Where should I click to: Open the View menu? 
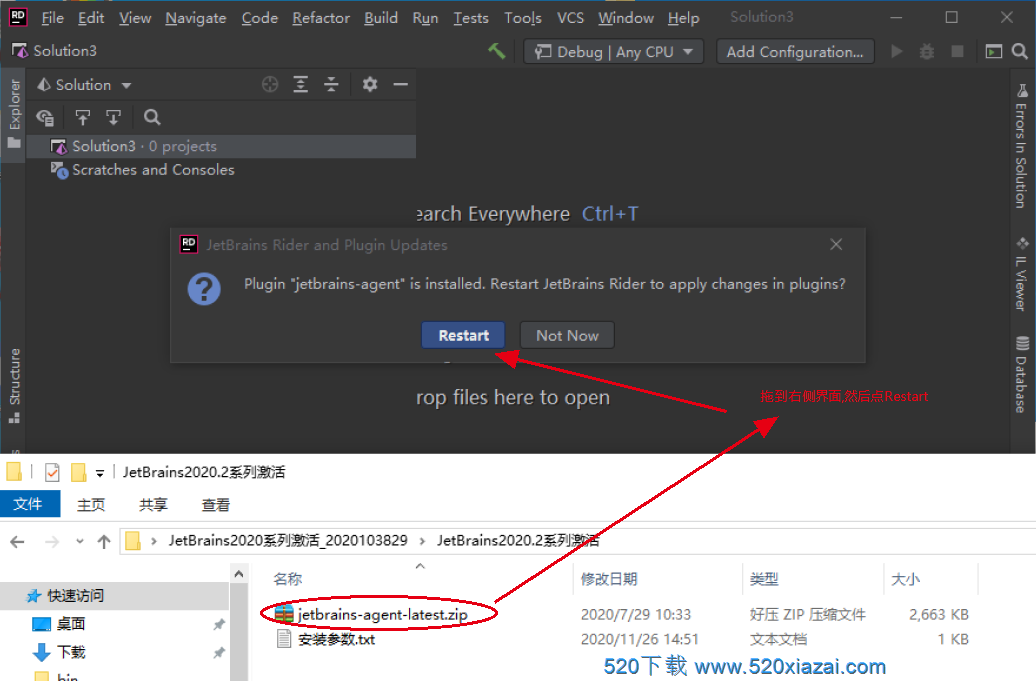coord(135,18)
